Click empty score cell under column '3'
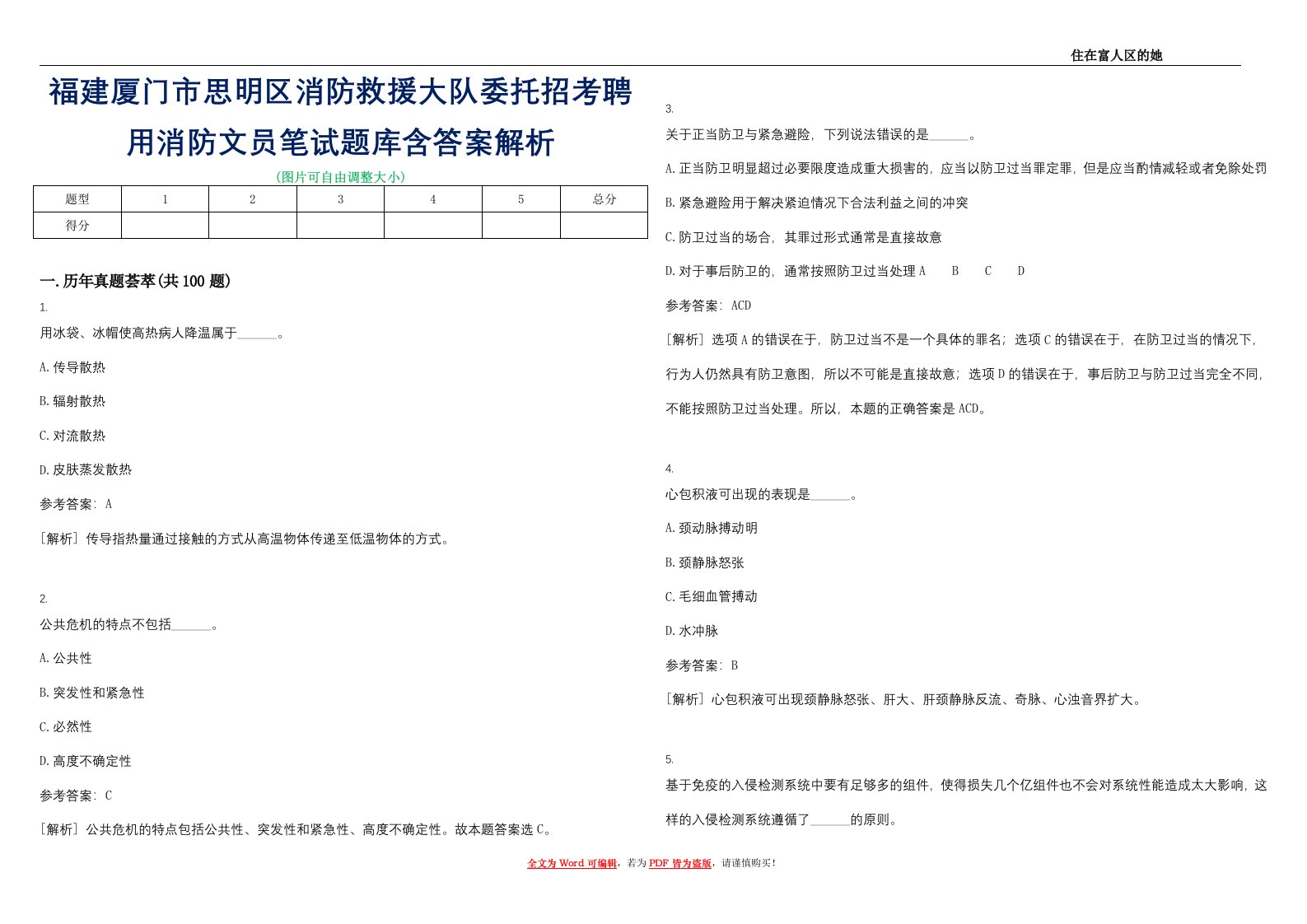1307x924 pixels. (340, 226)
